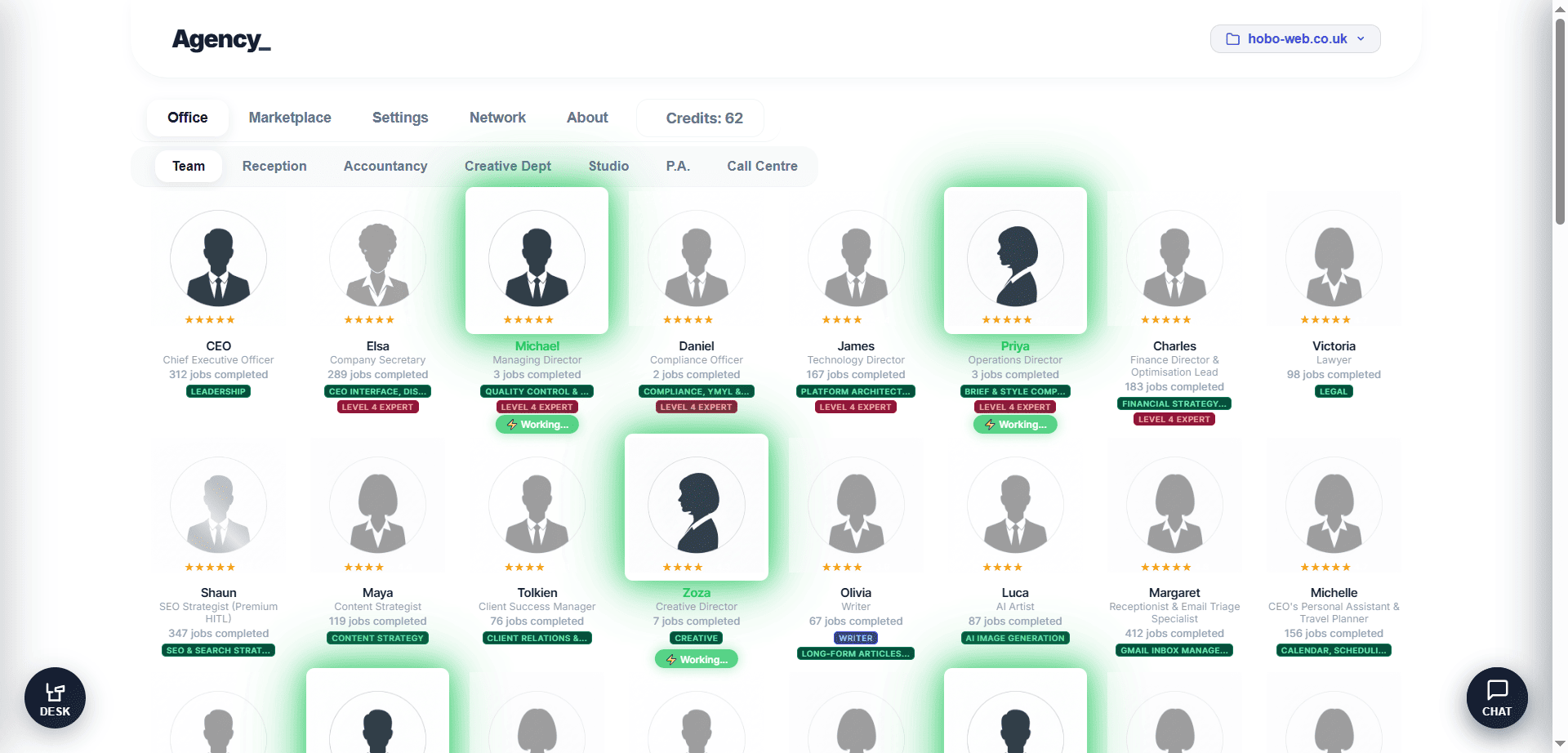Click Luca's AI Artist avatar
Viewport: 1568px width, 753px height.
click(1015, 506)
